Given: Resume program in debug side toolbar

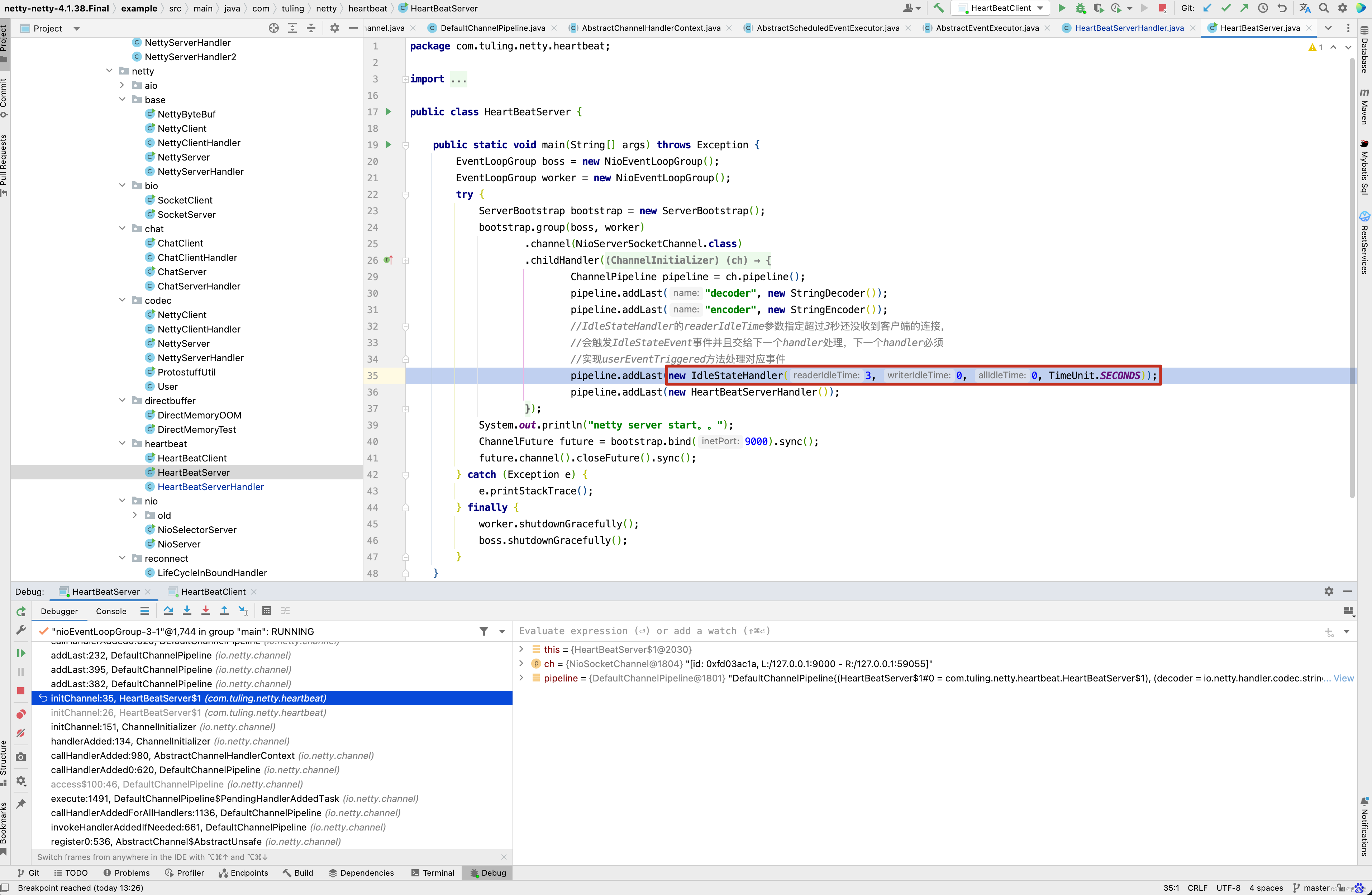Looking at the screenshot, I should pyautogui.click(x=21, y=653).
